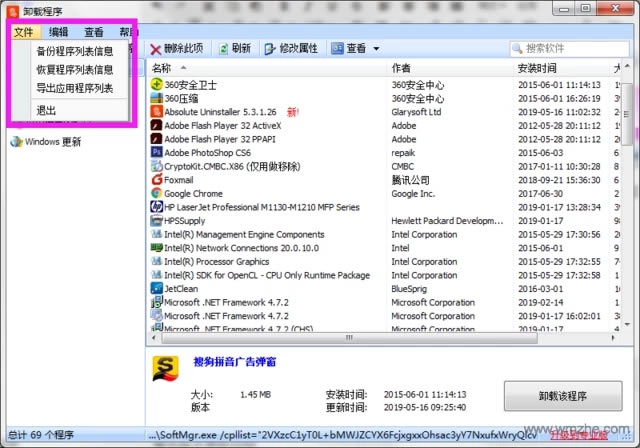Click the HPSSupply printer icon
The width and height of the screenshot is (640, 448).
pos(157,220)
